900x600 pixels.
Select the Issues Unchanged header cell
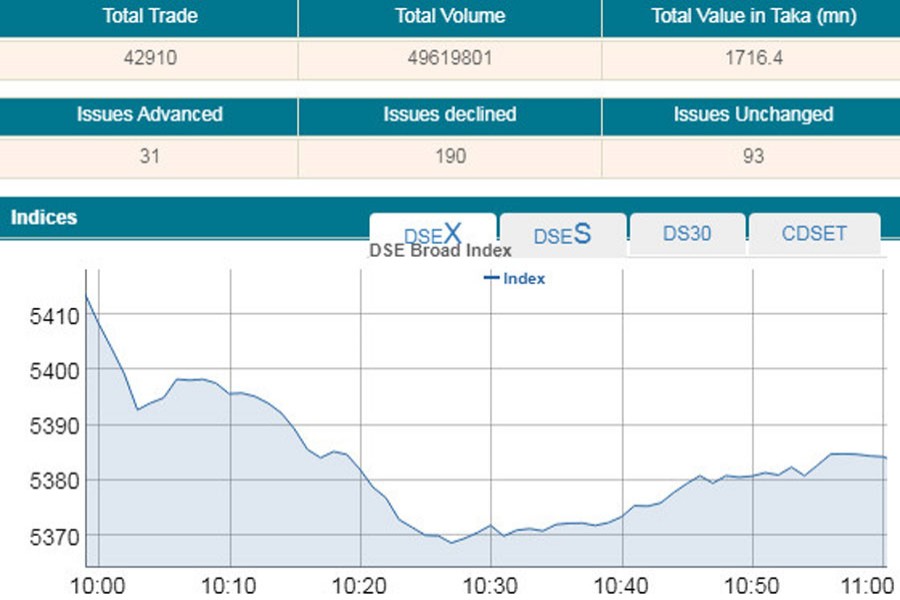click(x=752, y=114)
